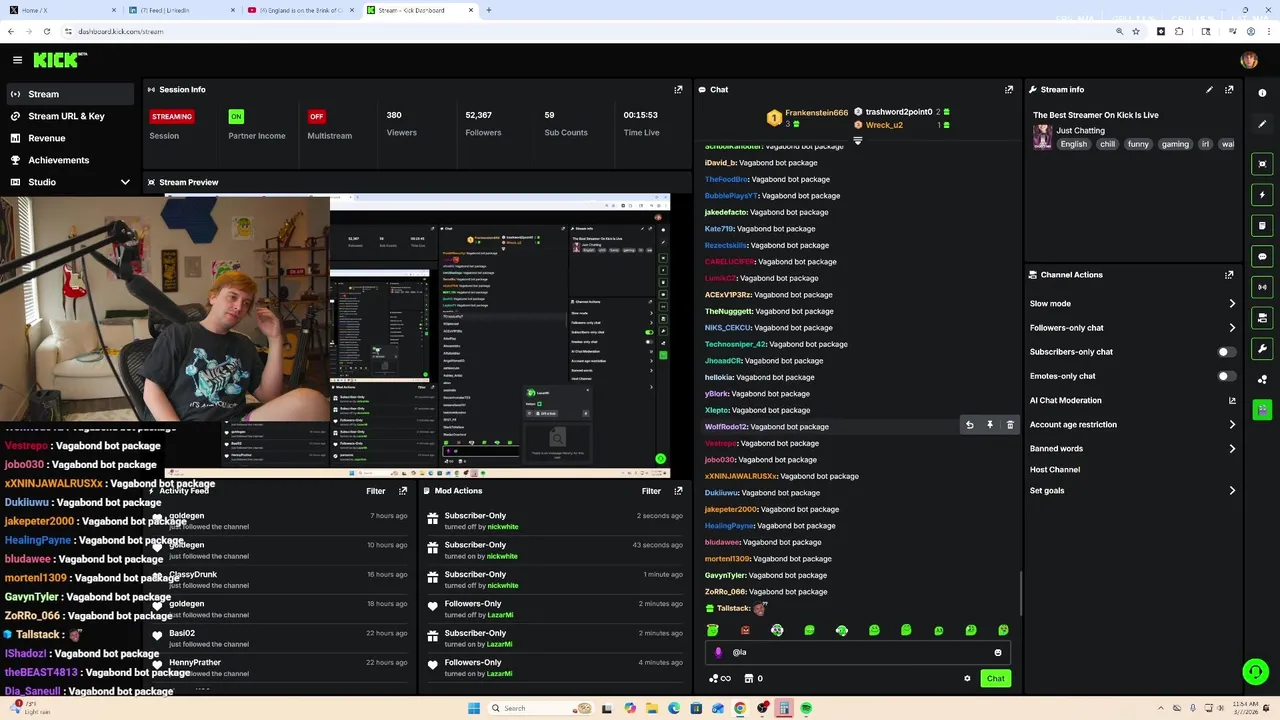Open the Windows Start menu
1280x720 pixels.
tap(474, 708)
